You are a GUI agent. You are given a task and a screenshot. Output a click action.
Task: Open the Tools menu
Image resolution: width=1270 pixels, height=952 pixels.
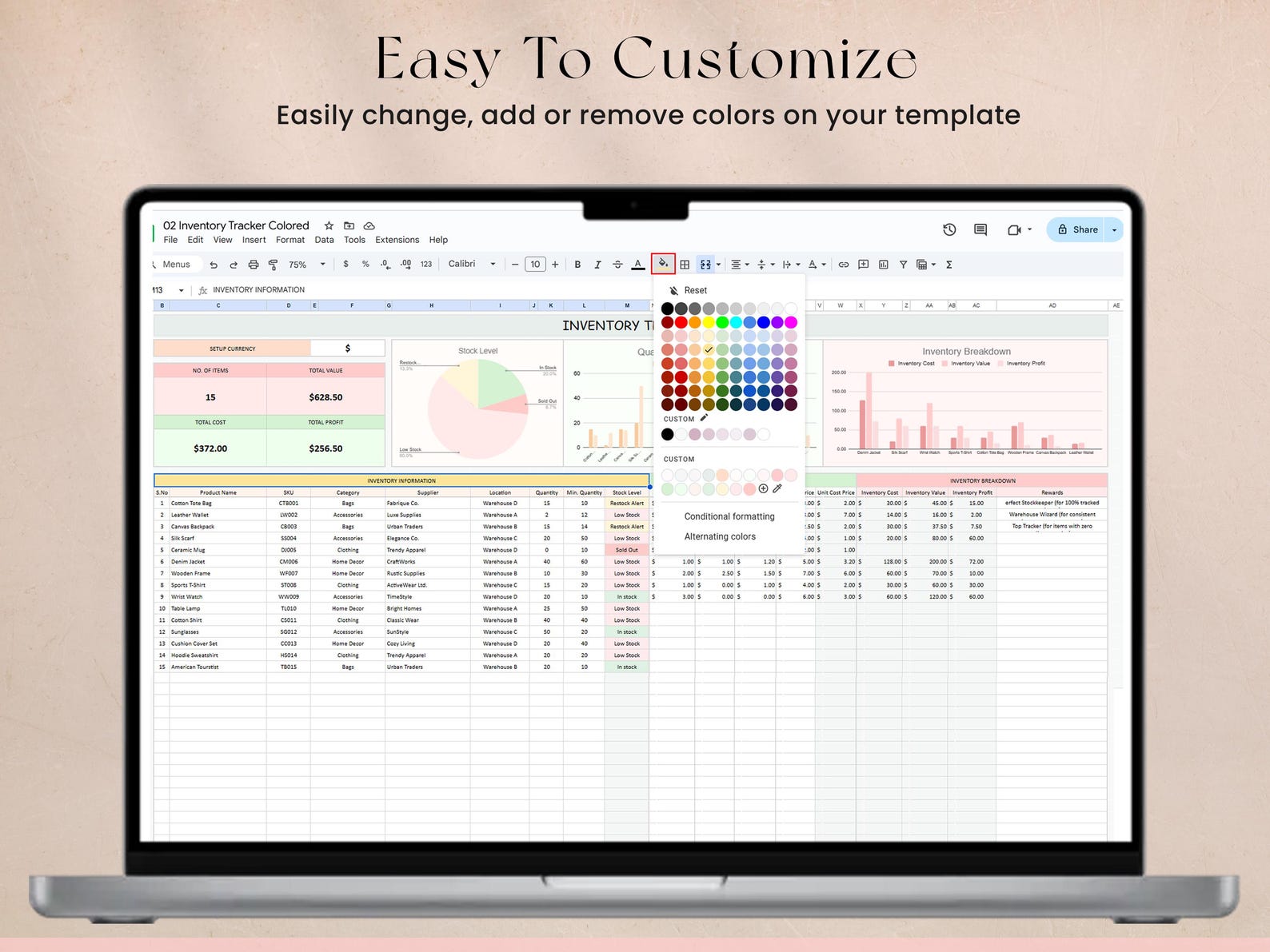click(354, 240)
